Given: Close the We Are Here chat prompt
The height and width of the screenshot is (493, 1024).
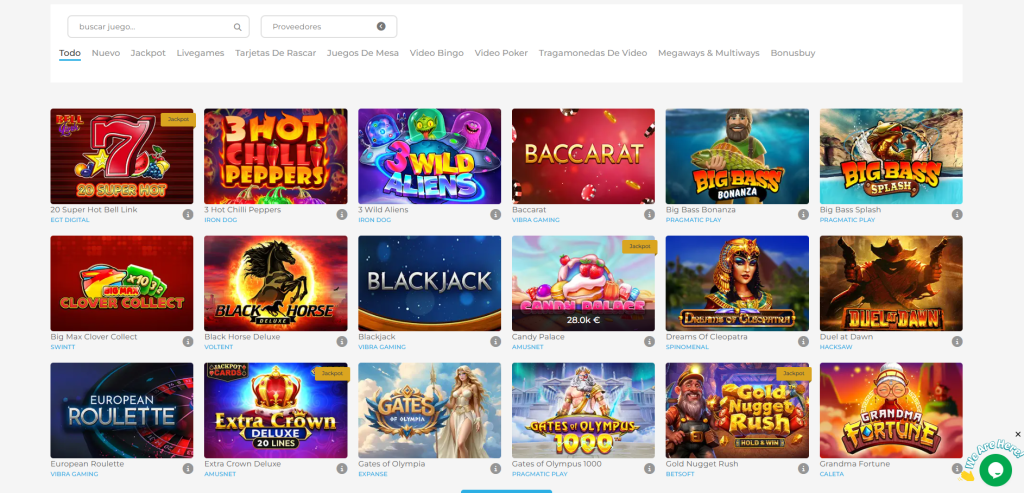Looking at the screenshot, I should point(1018,434).
